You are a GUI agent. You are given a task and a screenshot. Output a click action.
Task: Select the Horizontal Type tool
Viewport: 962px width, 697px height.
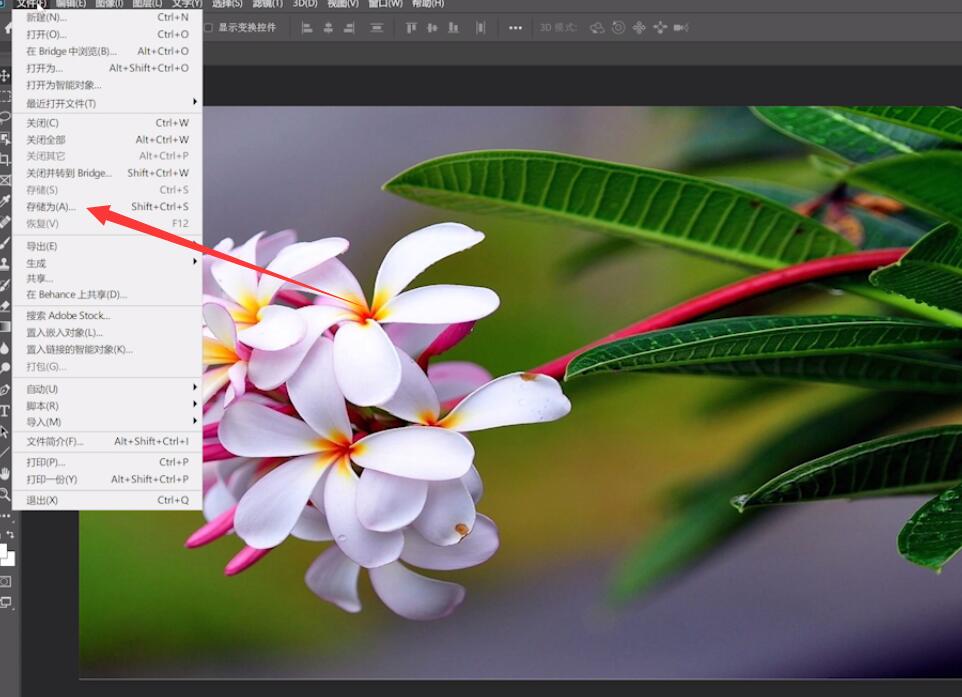click(5, 410)
